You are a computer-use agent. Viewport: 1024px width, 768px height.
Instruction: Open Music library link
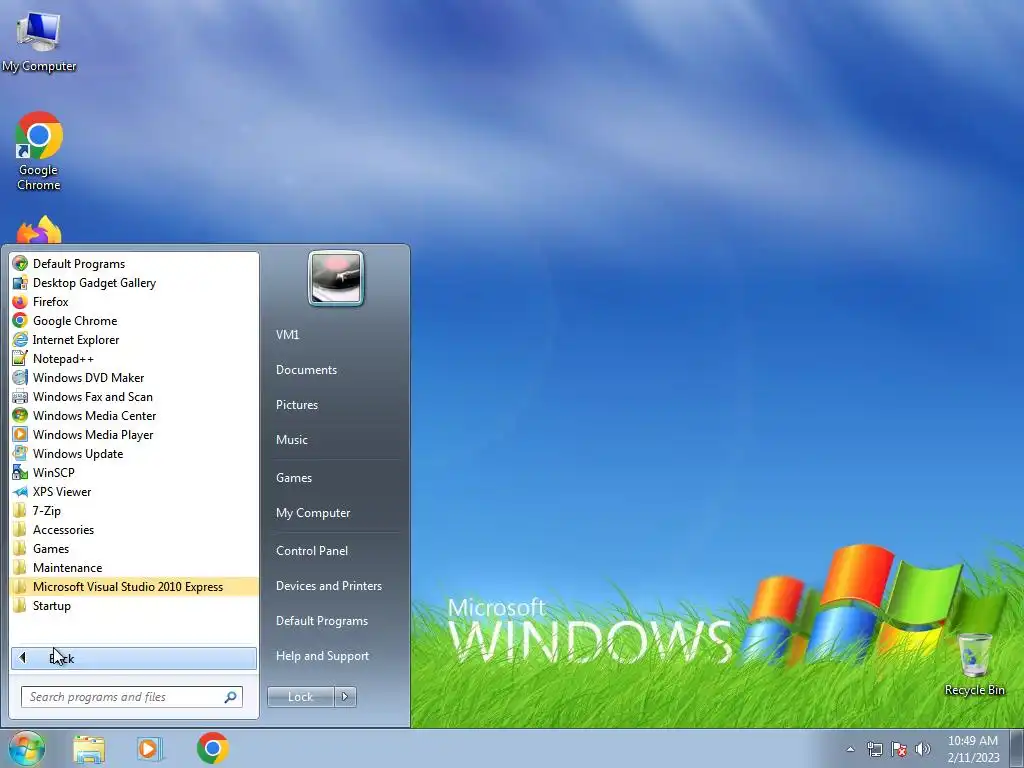(292, 440)
